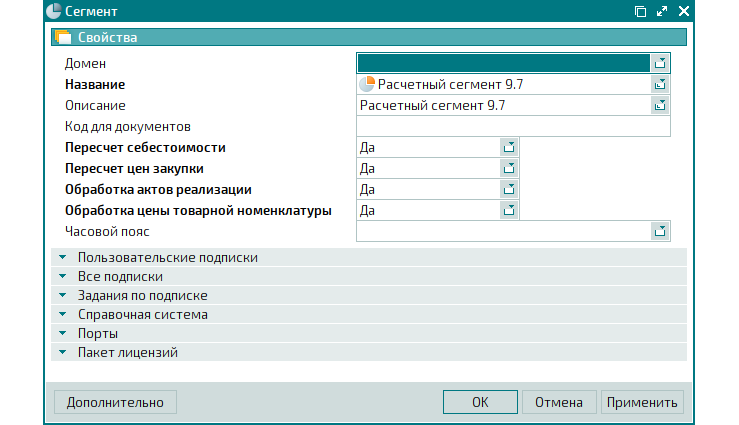Image resolution: width=739 pixels, height=425 pixels.
Task: Click the expand arrows icon in title bar
Action: pyautogui.click(x=662, y=11)
